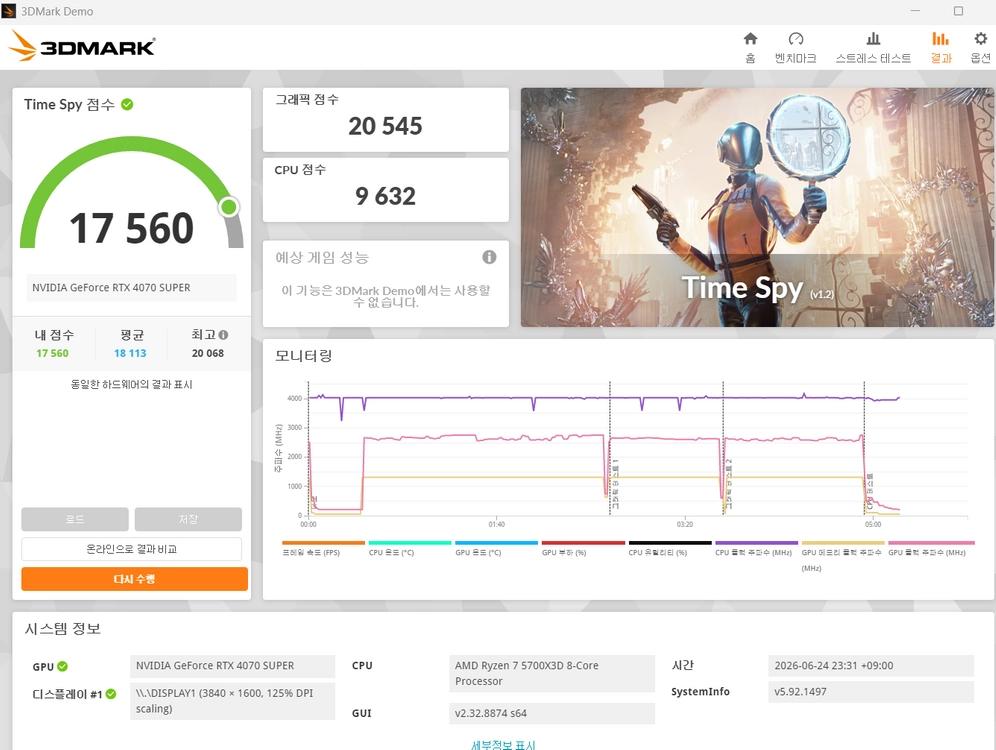
Task: Toggle the 프레임 속도 (FPS) legend swatch
Action: point(323,543)
